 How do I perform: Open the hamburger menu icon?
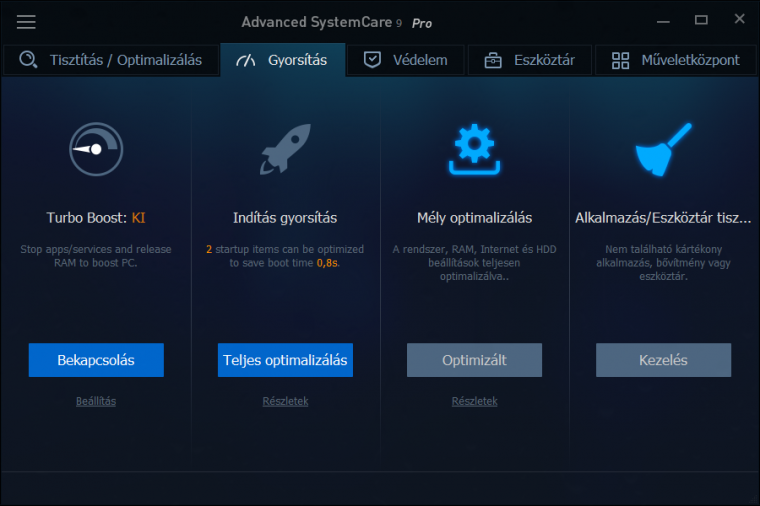[26, 22]
